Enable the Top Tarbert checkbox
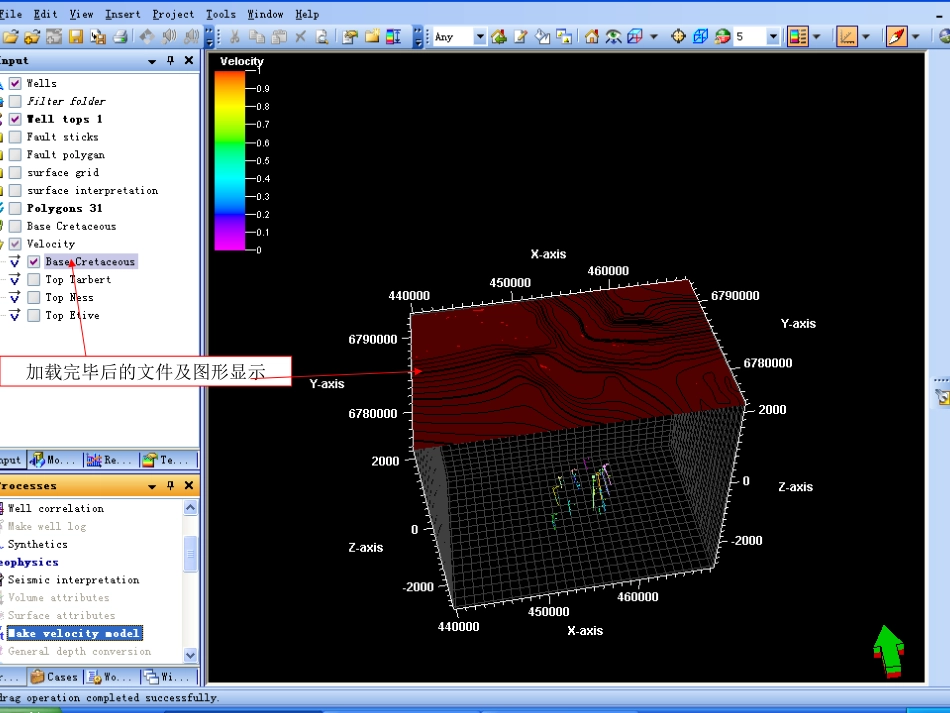 click(x=34, y=280)
